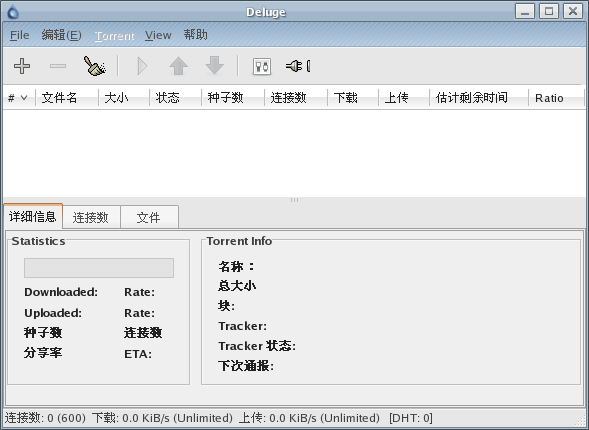Viewport: 589px width, 430px height.
Task: Click the Plugins plug icon
Action: (298, 66)
